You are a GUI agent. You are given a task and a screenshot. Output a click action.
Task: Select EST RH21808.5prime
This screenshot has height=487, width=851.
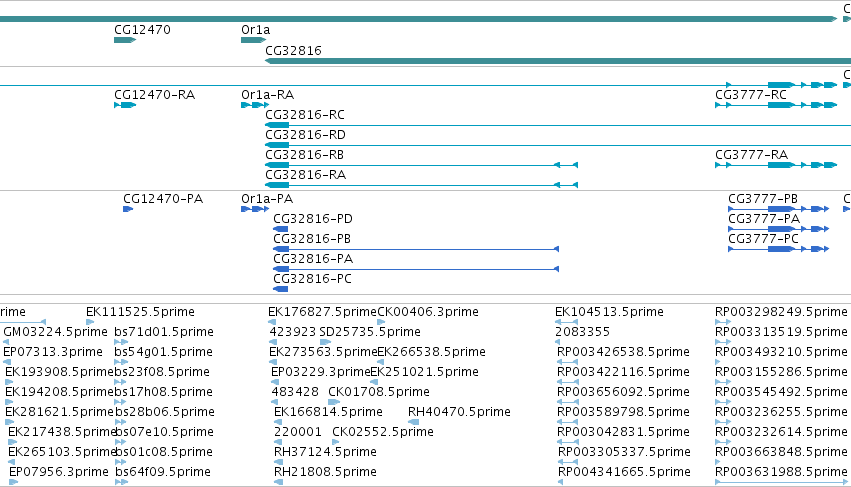pyautogui.click(x=325, y=472)
